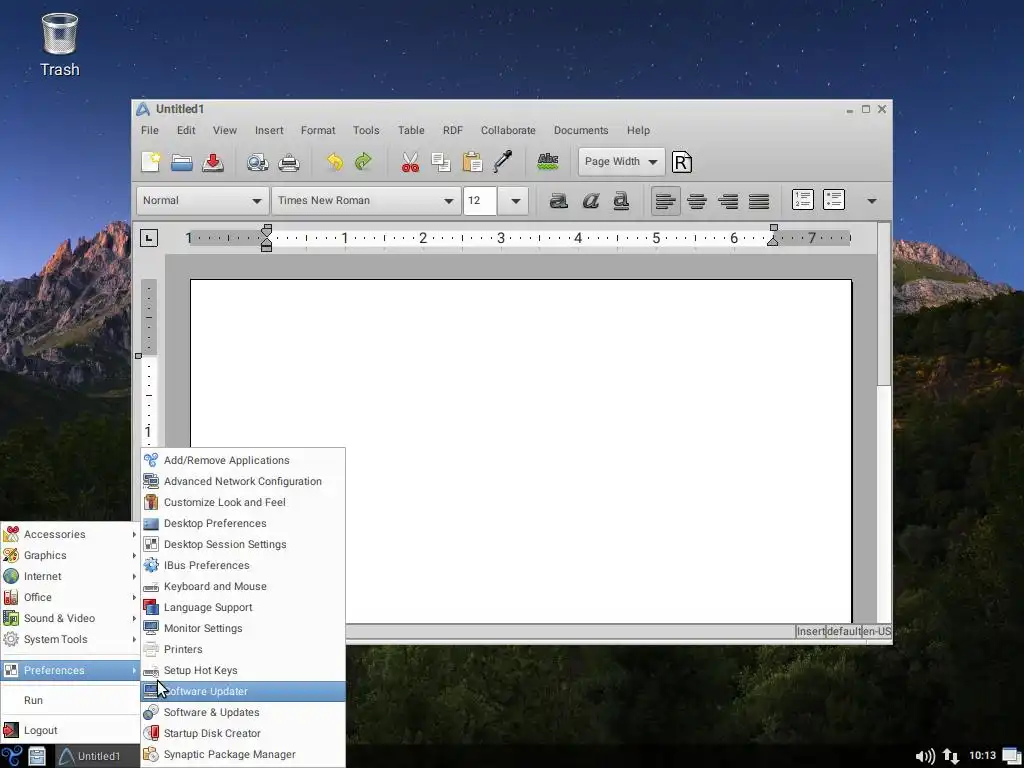
Task: Redo the last undone action
Action: 363,162
